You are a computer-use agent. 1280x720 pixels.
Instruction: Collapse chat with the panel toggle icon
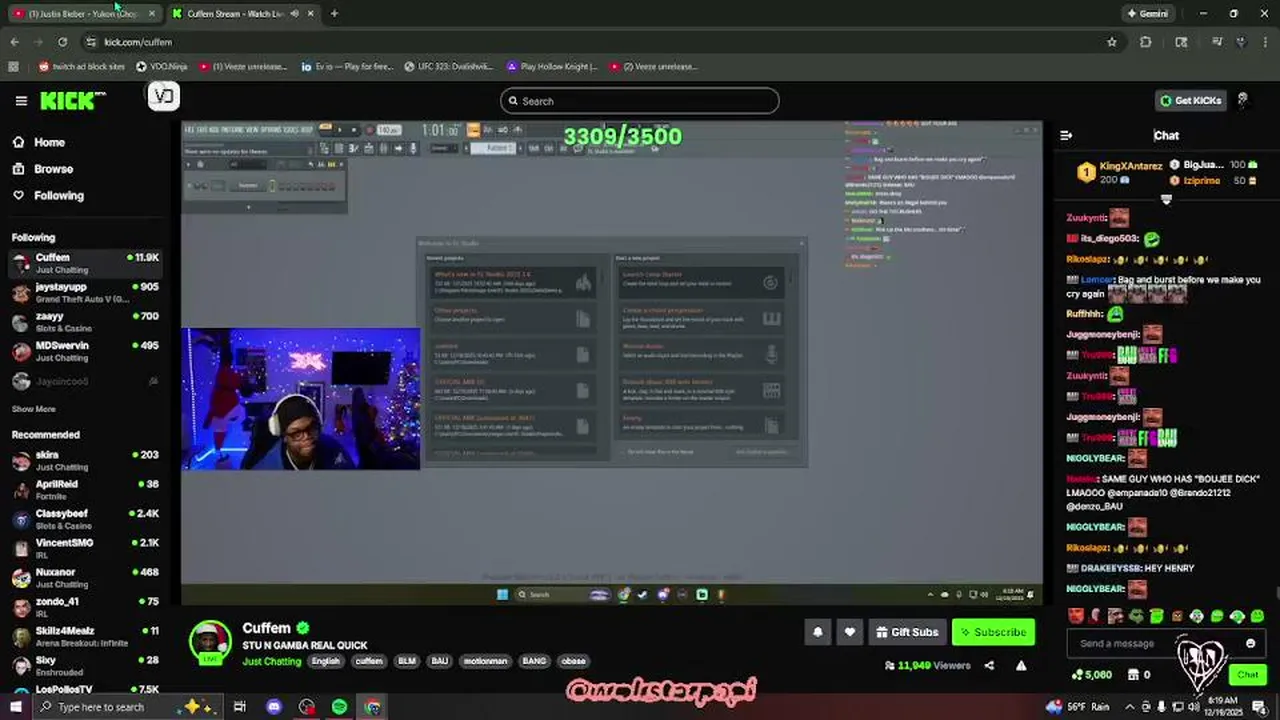(x=1066, y=136)
